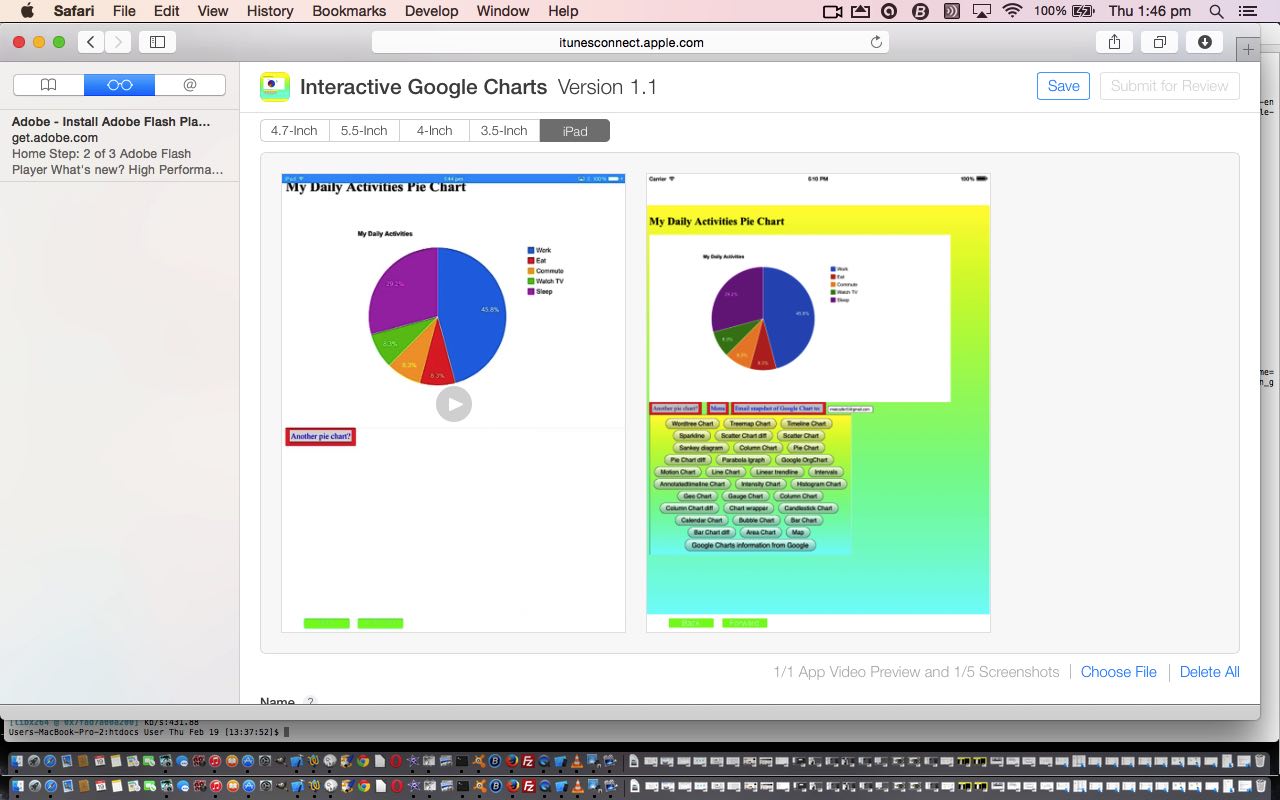This screenshot has height=800, width=1280.
Task: Click the Save button
Action: (1063, 86)
